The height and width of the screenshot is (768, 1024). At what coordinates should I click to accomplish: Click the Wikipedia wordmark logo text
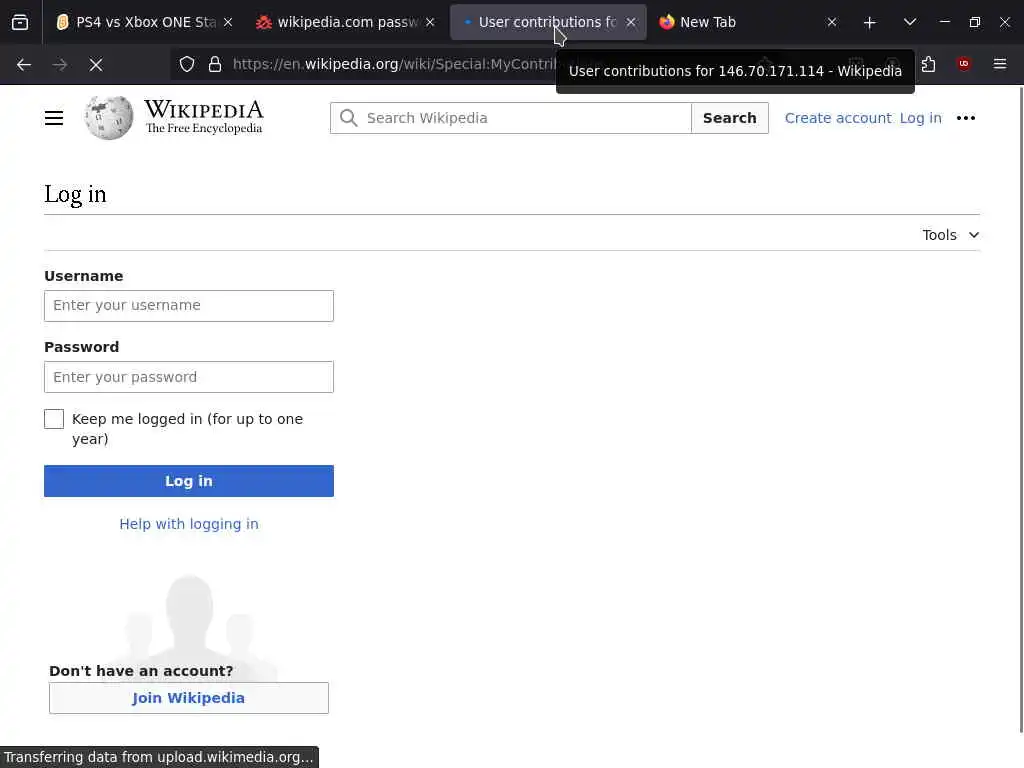coord(204,117)
